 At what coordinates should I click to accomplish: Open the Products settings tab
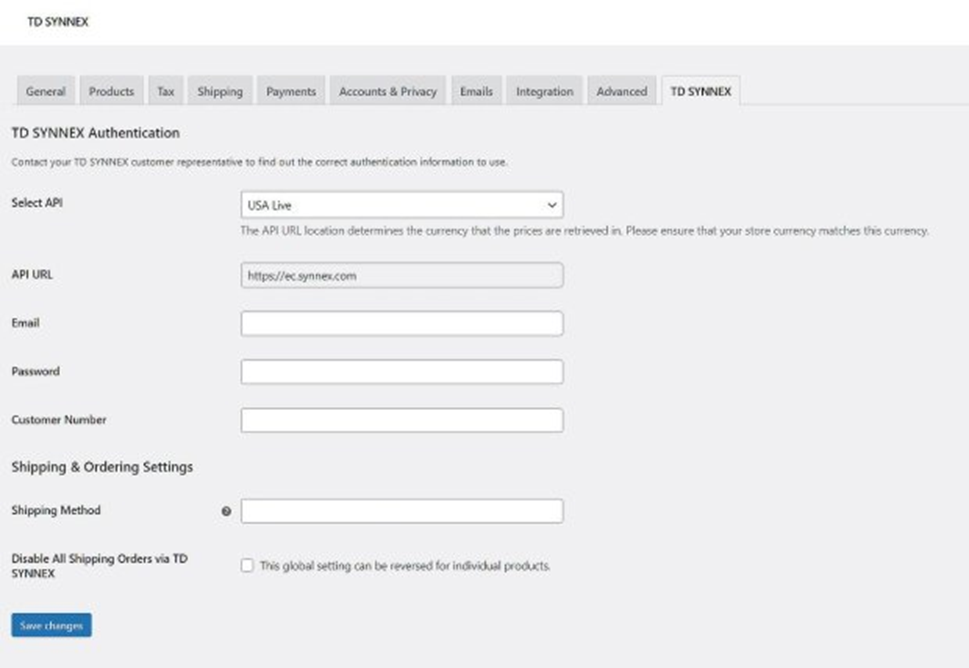111,90
